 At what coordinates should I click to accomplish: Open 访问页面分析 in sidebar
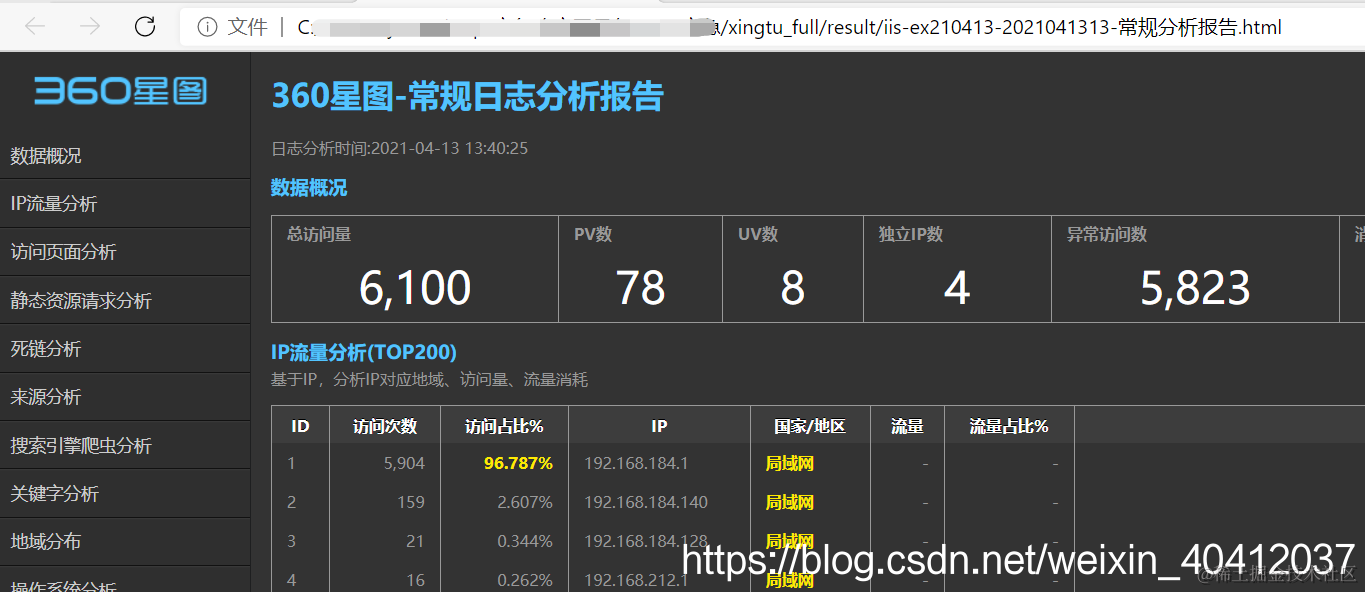[x=125, y=252]
